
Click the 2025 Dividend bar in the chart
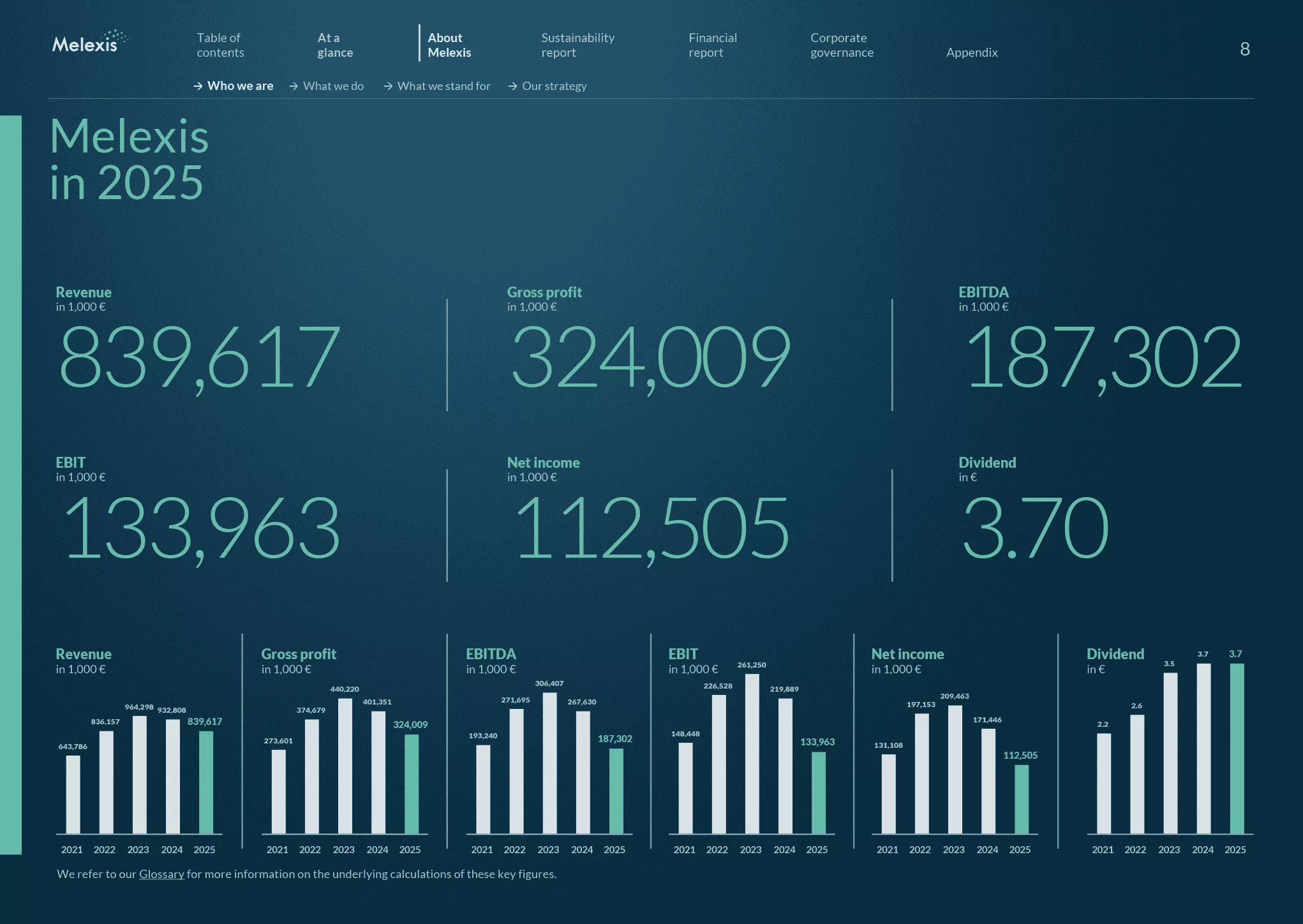(1237, 749)
